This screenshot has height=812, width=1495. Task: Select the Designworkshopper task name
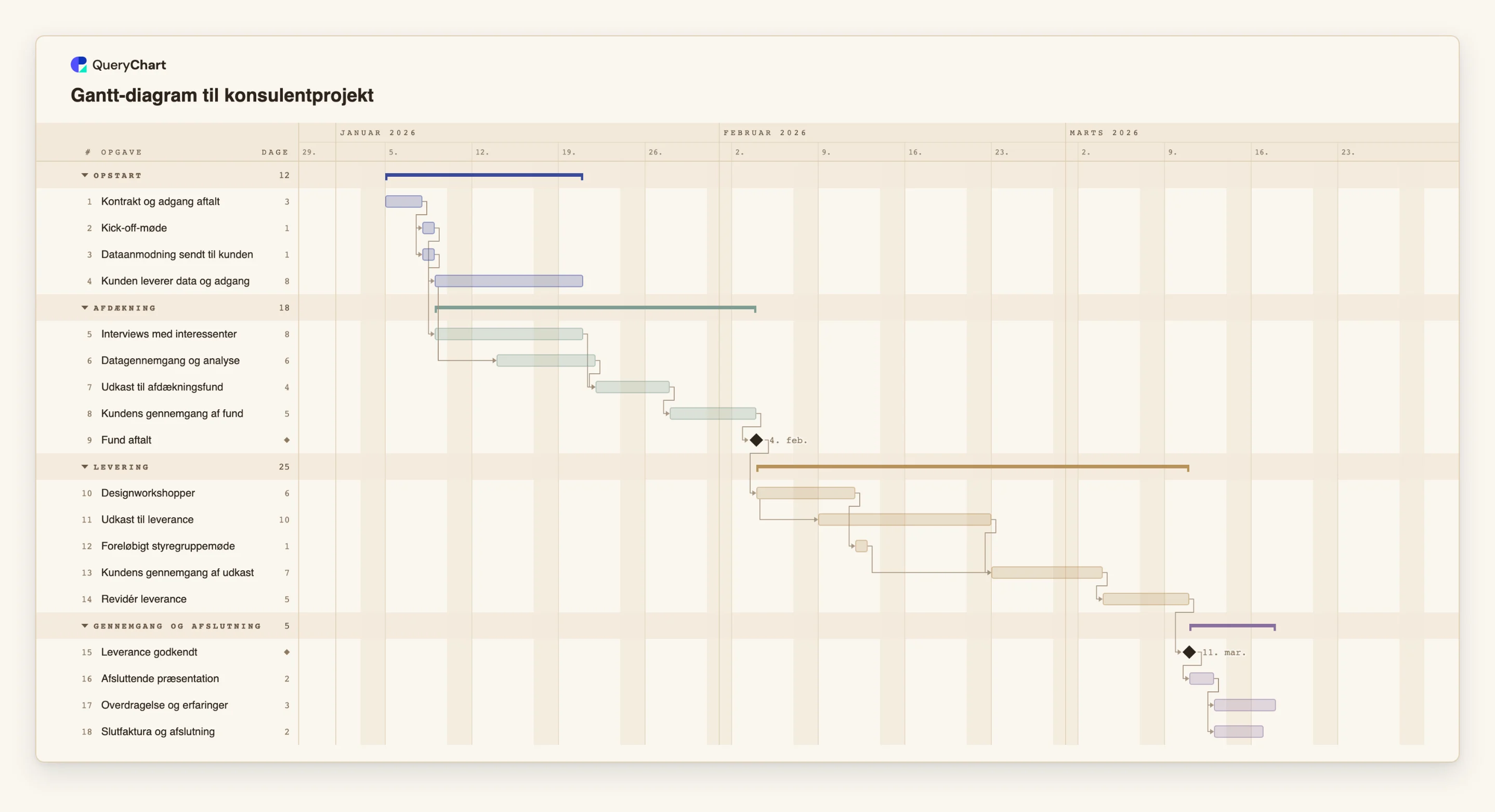click(x=148, y=493)
